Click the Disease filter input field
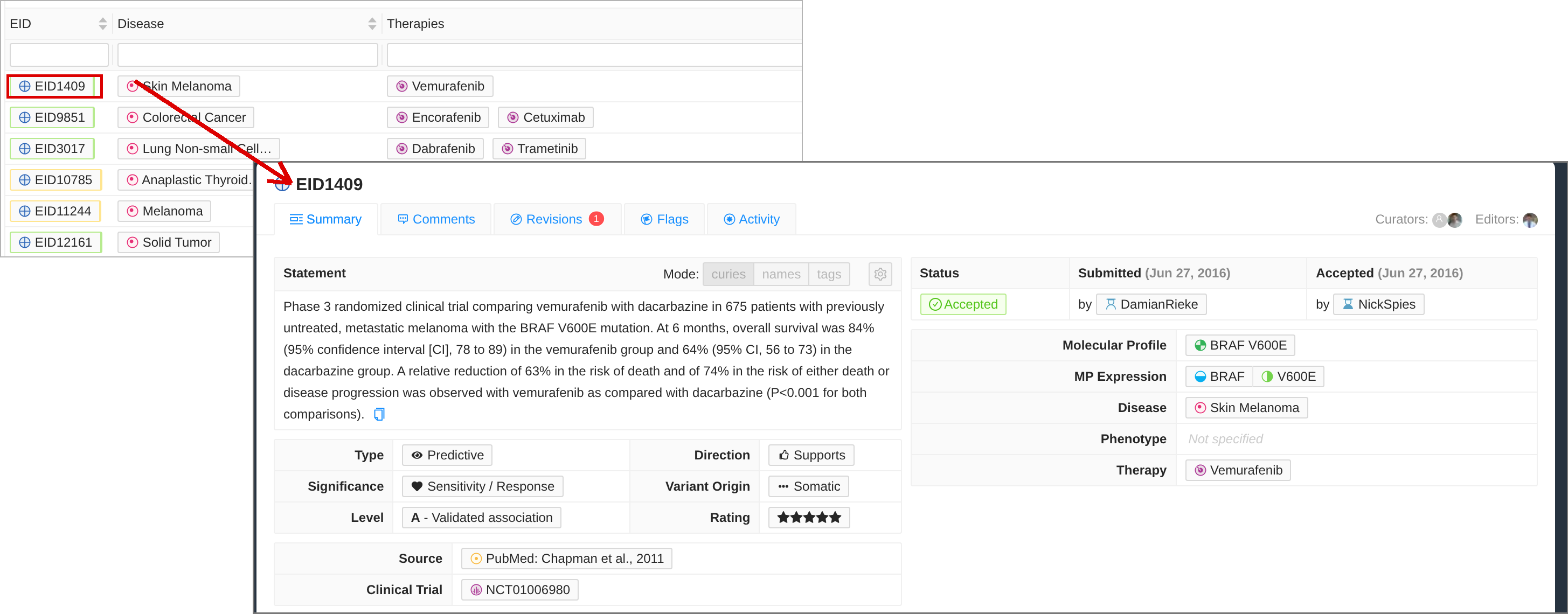Image resolution: width=1568 pixels, height=614 pixels. click(x=247, y=55)
